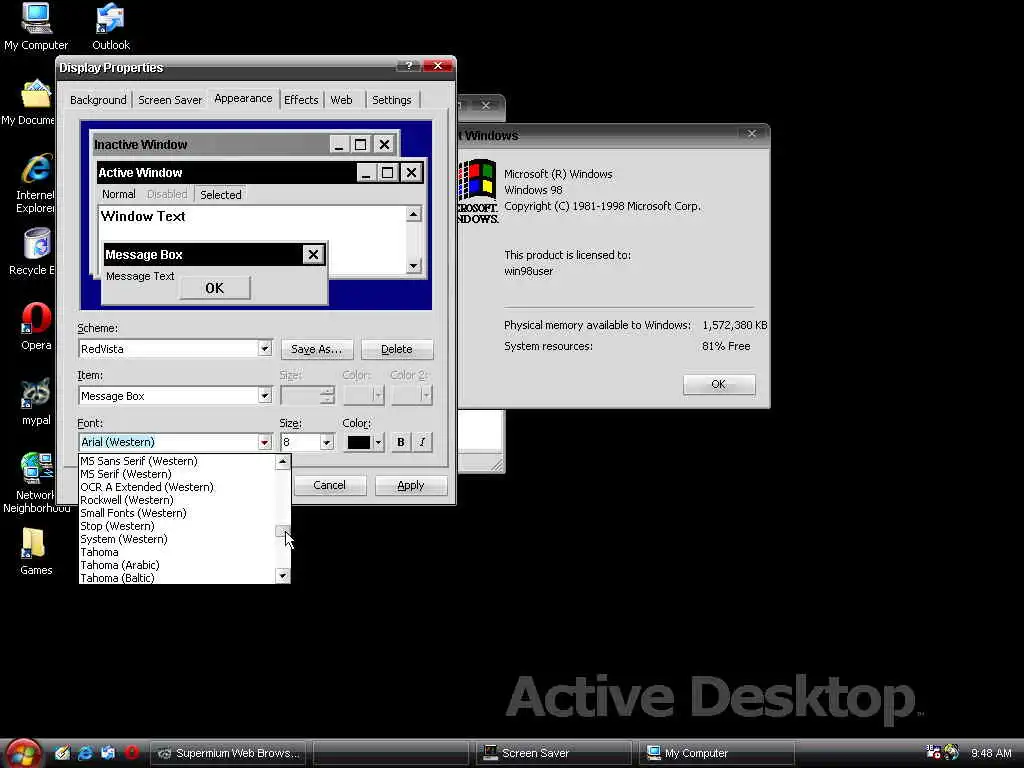
Task: Click the Save As button
Action: click(x=317, y=349)
